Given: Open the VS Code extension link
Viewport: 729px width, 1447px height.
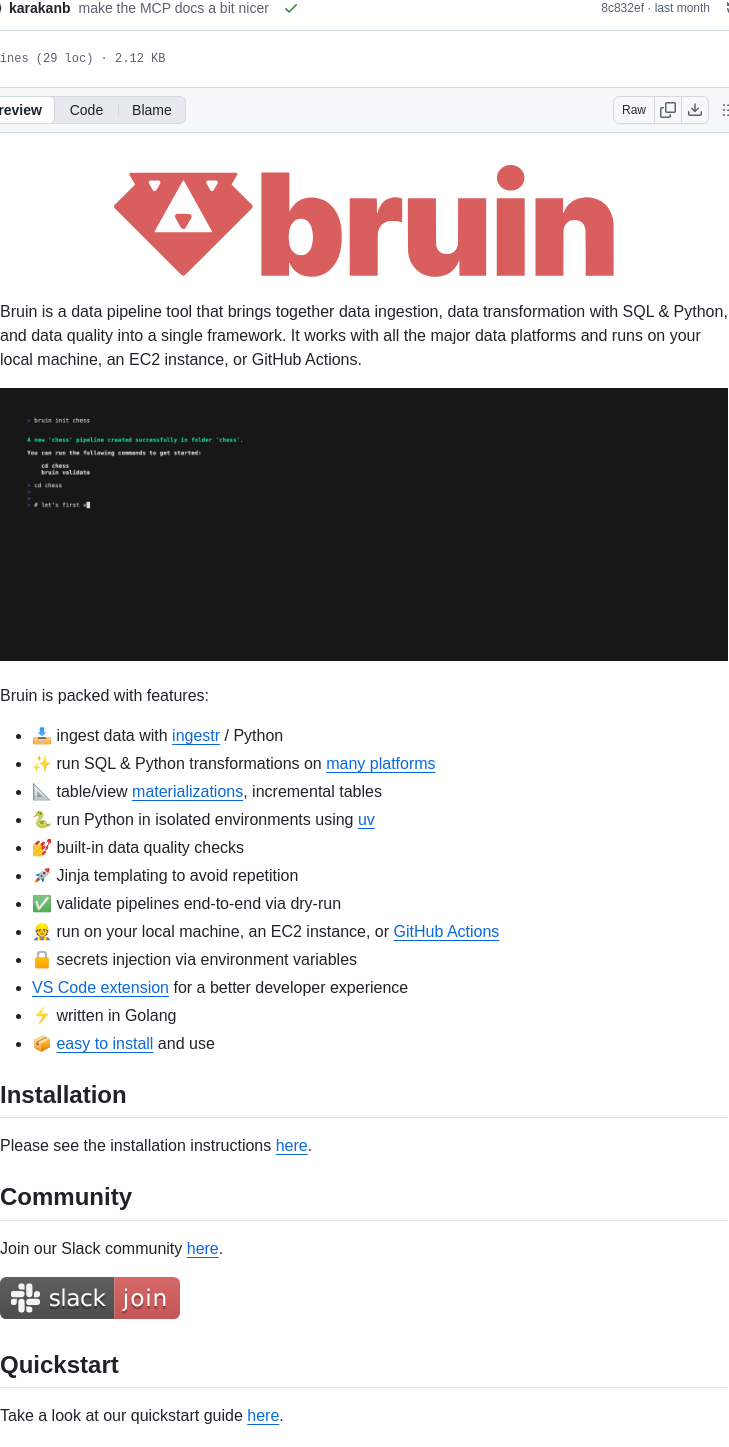Looking at the screenshot, I should click(x=100, y=987).
